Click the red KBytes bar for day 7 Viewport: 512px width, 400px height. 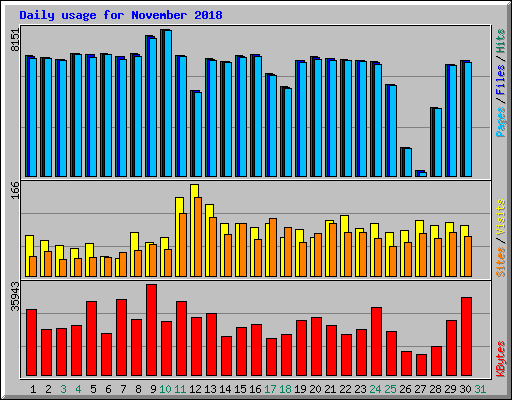[122, 338]
